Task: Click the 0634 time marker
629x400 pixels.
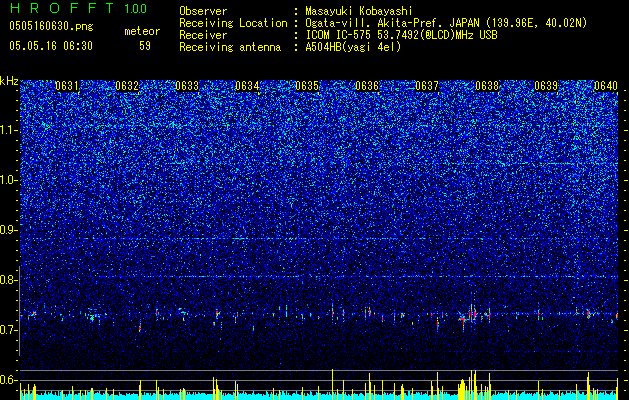Action: click(x=247, y=86)
